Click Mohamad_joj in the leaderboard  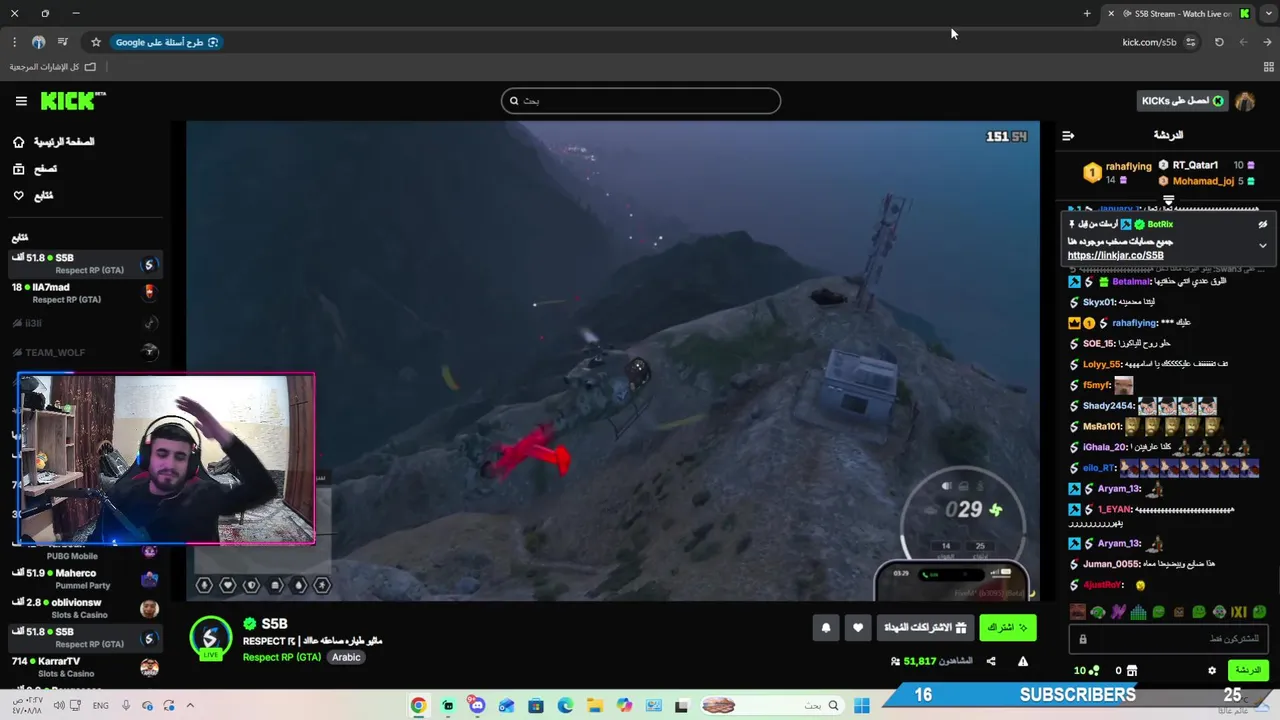(x=1203, y=181)
